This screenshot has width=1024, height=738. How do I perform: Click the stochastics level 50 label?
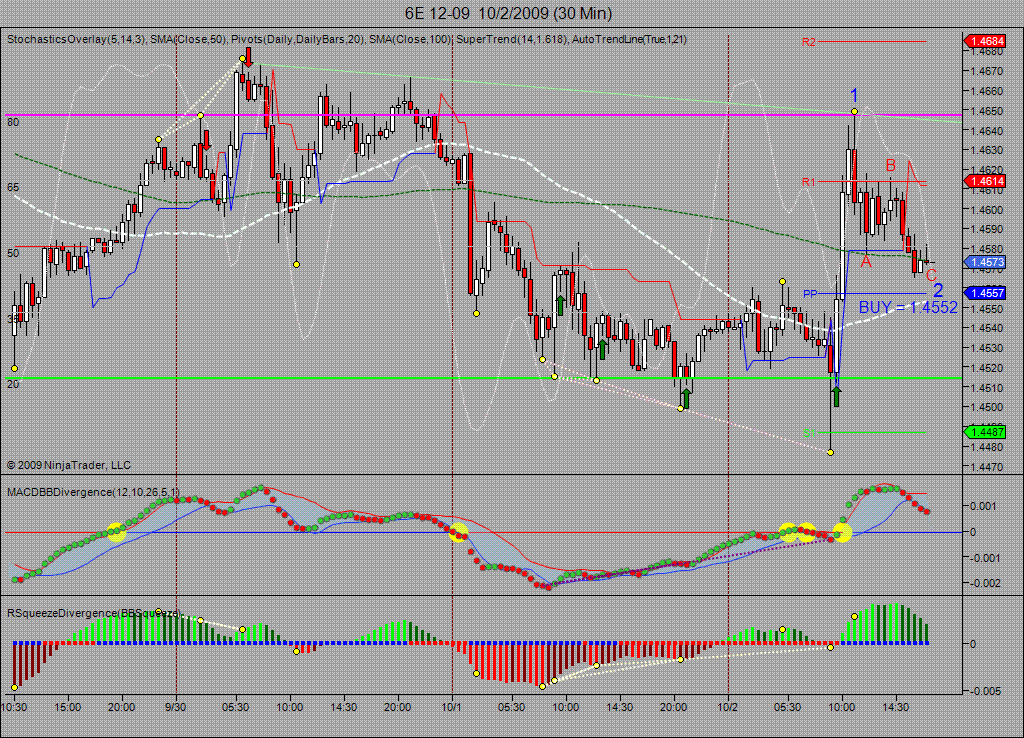[13, 253]
